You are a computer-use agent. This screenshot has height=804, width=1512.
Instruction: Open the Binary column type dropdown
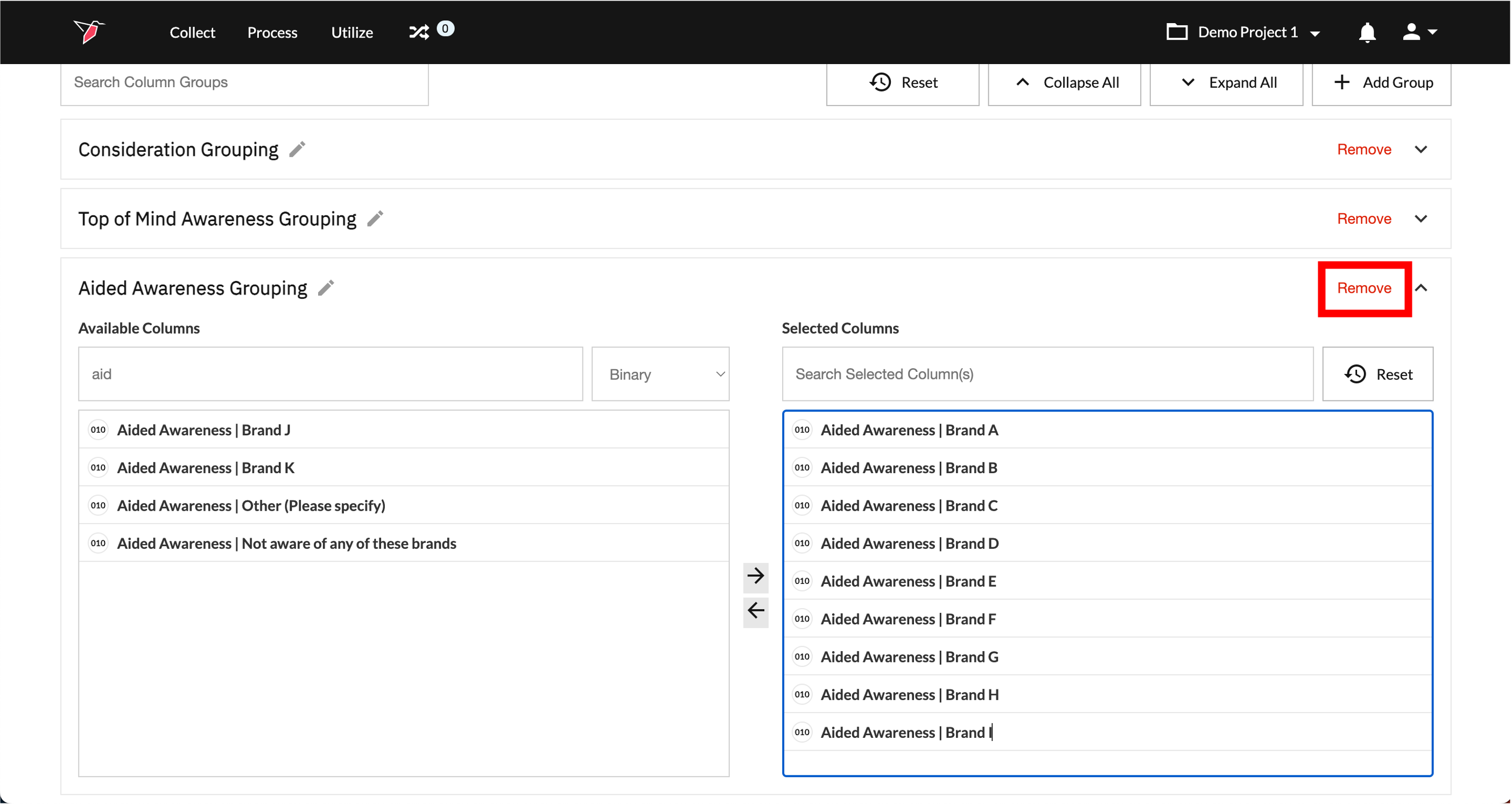click(660, 375)
